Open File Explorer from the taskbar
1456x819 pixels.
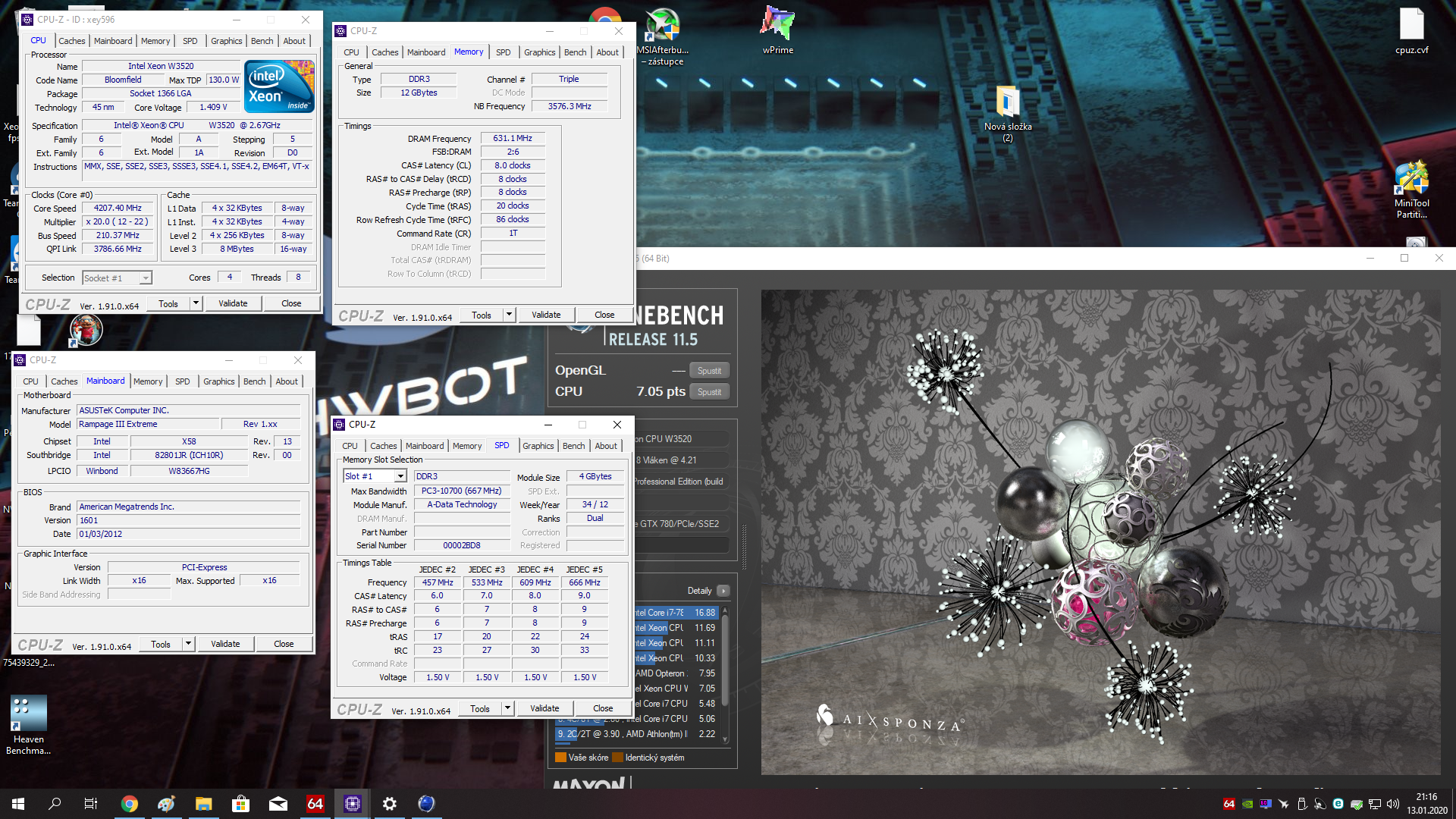coord(203,804)
